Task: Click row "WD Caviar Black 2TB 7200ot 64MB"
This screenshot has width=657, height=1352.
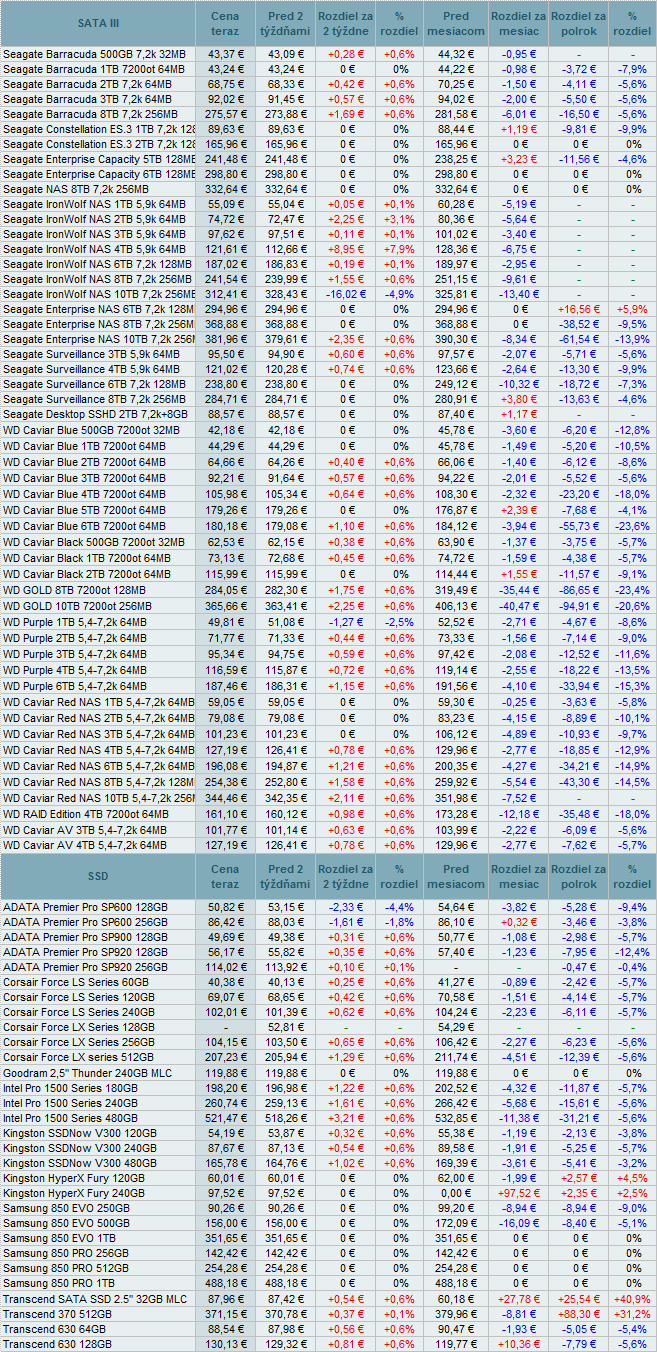Action: point(328,574)
